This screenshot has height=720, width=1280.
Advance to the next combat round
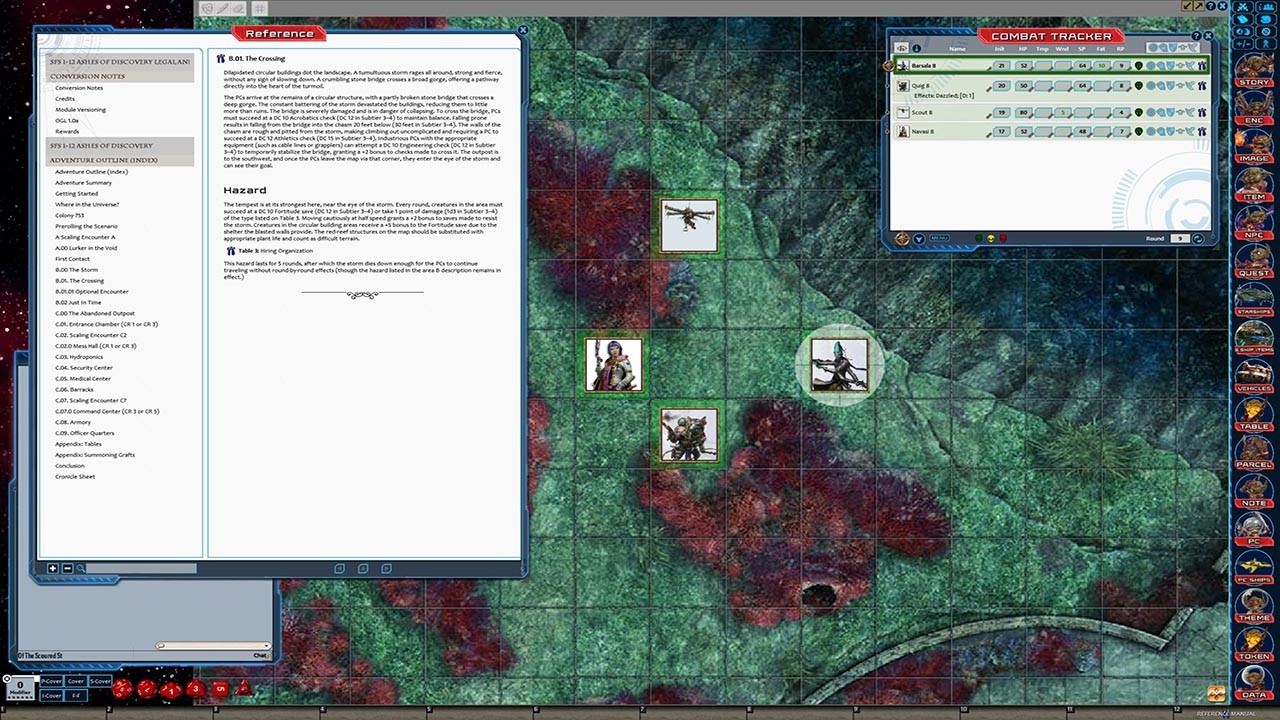(1197, 239)
